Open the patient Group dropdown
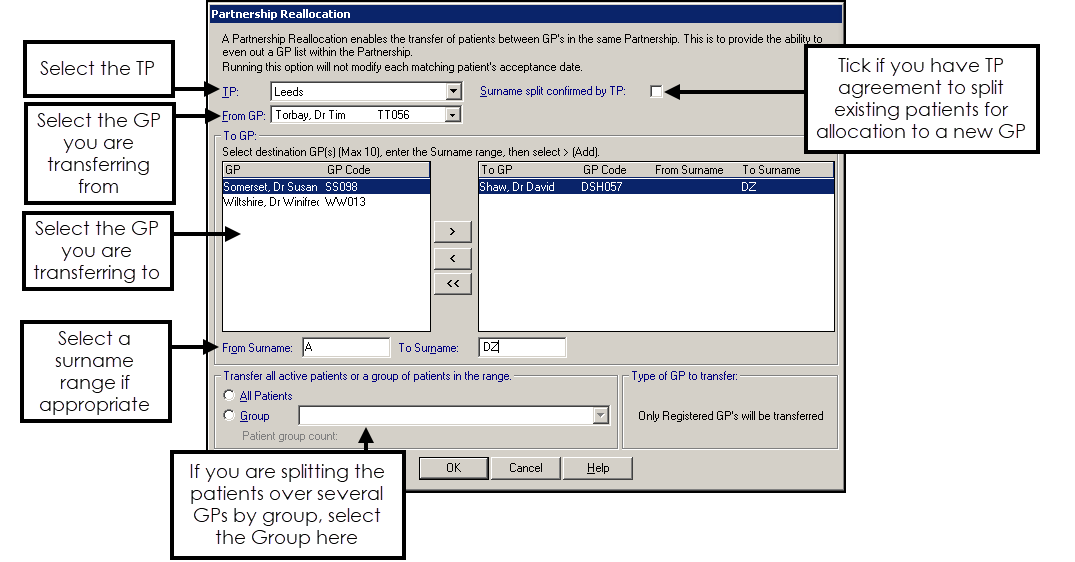This screenshot has width=1075, height=562. coord(600,416)
